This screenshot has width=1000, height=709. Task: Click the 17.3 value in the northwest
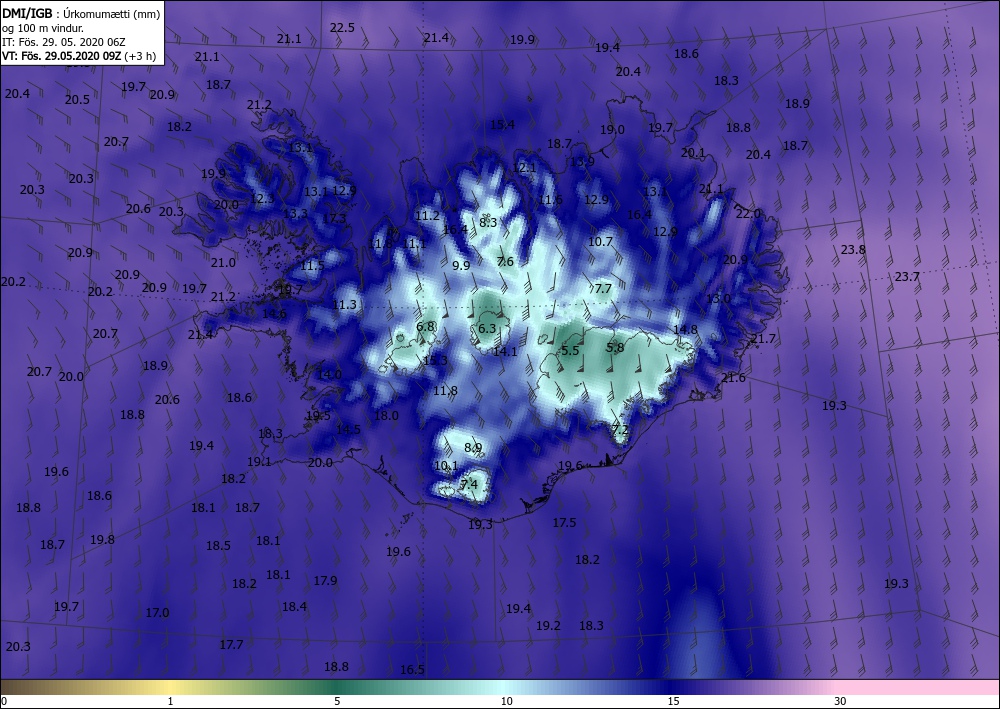[x=334, y=219]
